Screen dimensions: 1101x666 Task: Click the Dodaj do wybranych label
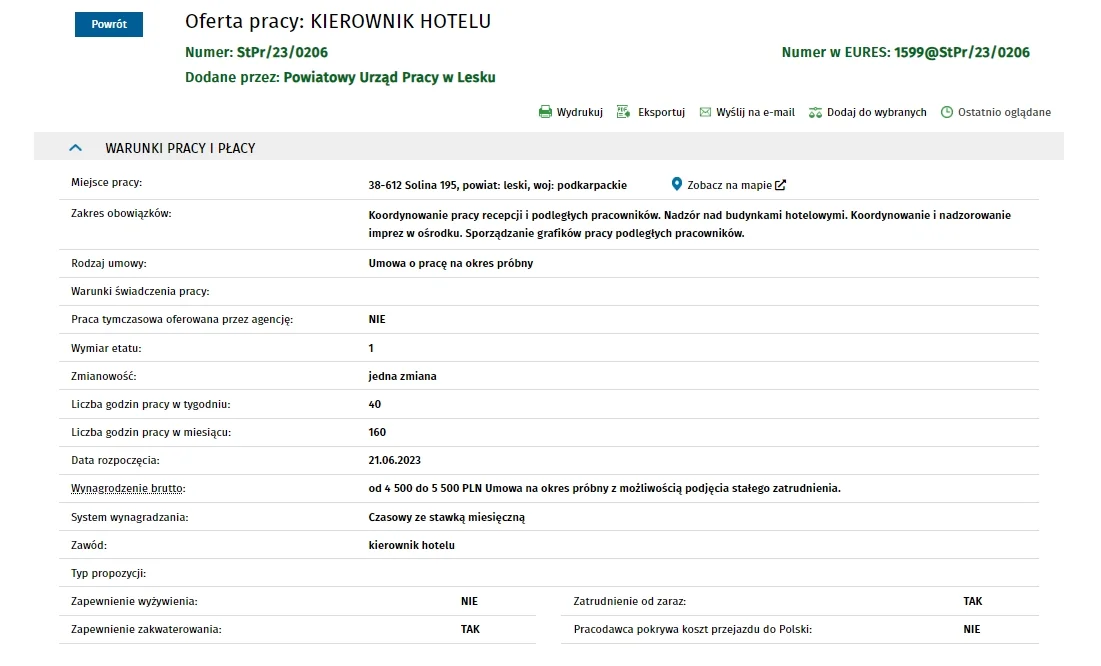[876, 112]
